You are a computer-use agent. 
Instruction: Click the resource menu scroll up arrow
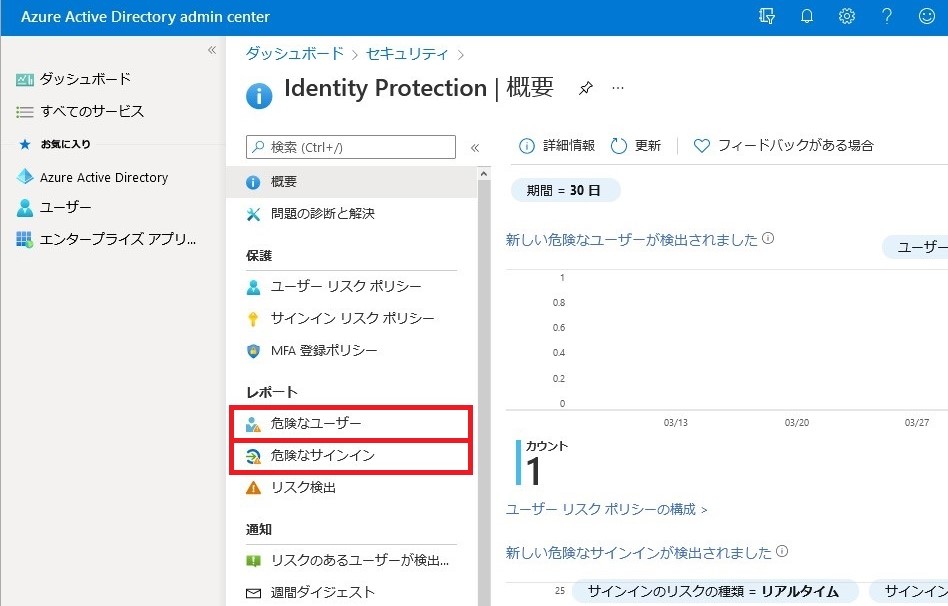(483, 174)
